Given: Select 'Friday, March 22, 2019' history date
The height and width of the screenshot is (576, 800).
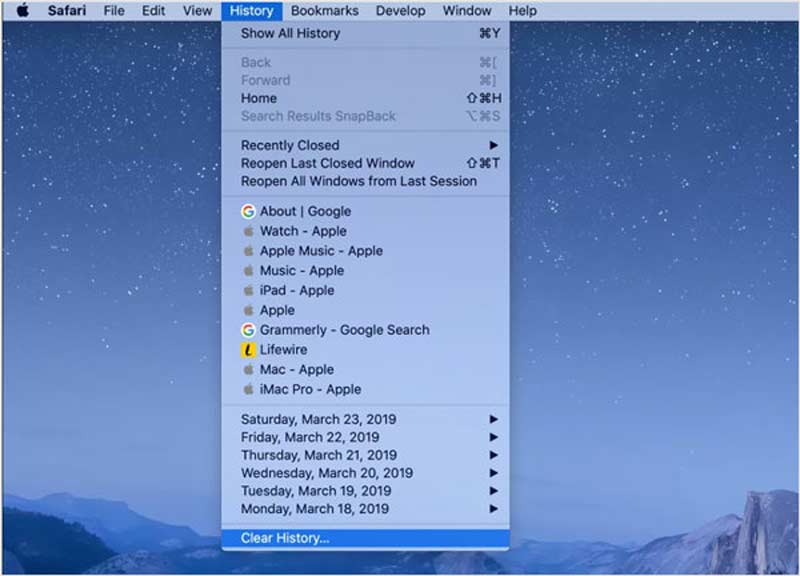Looking at the screenshot, I should [x=365, y=437].
